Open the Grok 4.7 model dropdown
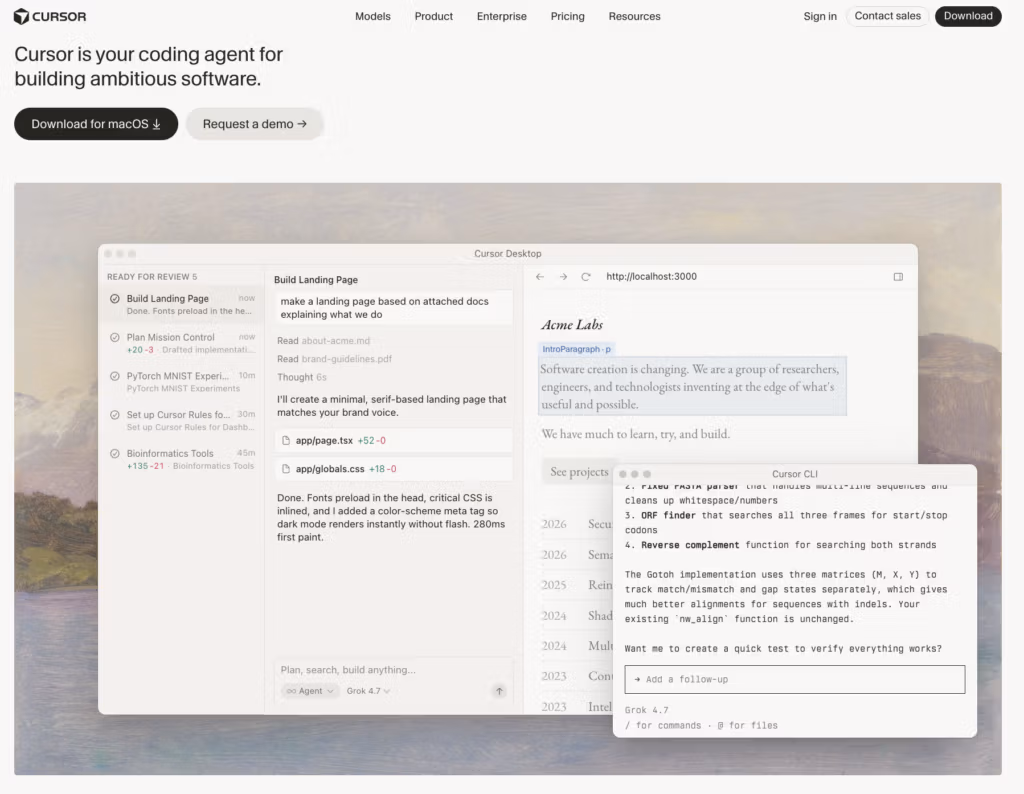Image resolution: width=1024 pixels, height=794 pixels. [368, 691]
